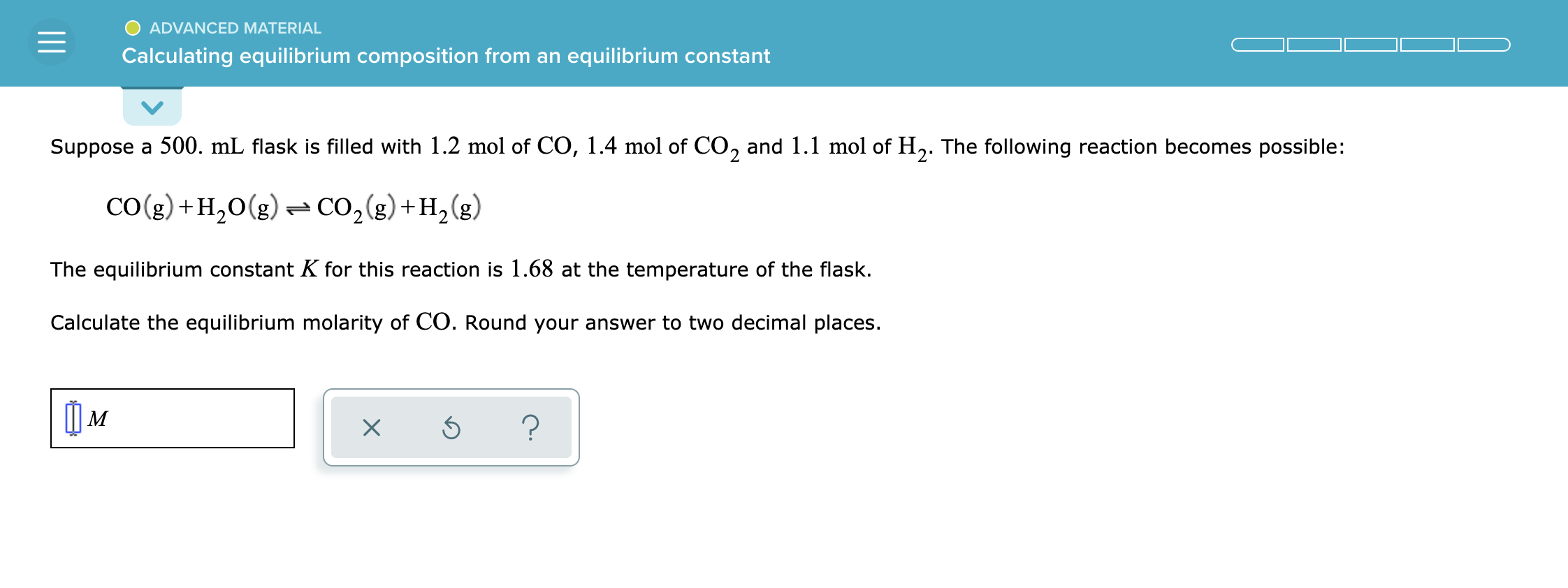
Task: Clear the answer using the X icon
Action: 370,428
